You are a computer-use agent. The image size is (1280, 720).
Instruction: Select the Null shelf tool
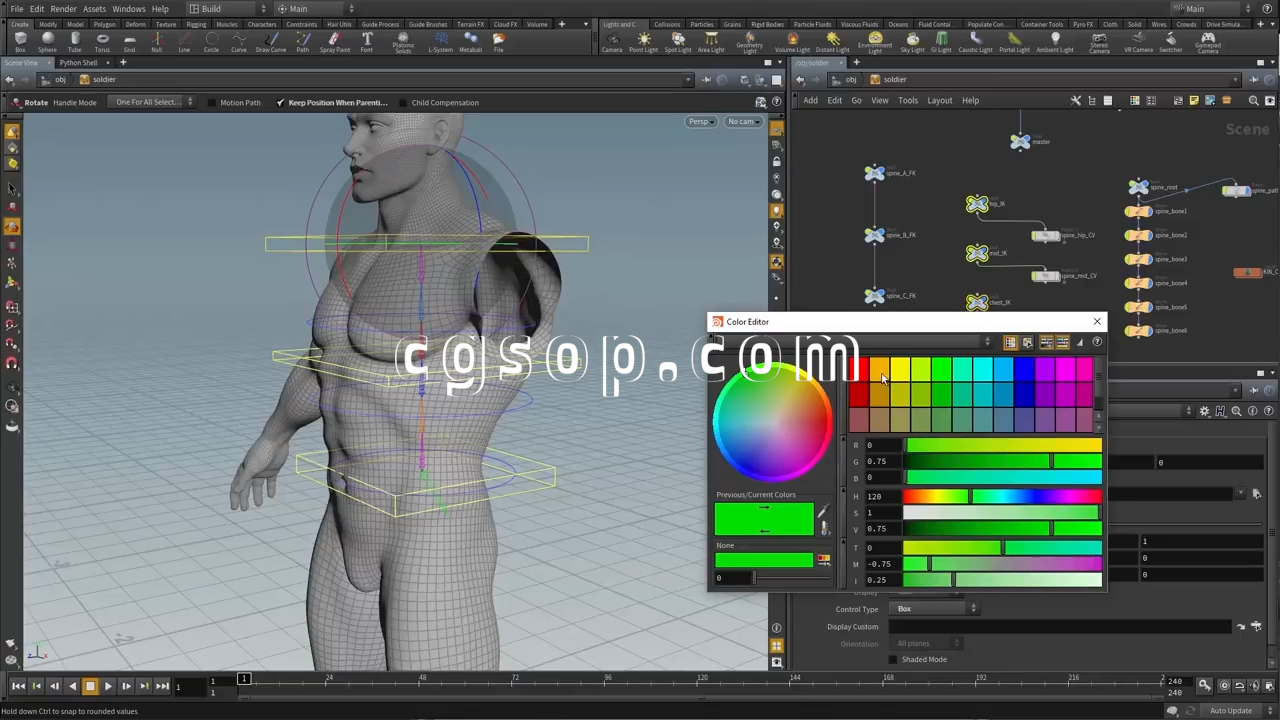pyautogui.click(x=156, y=42)
